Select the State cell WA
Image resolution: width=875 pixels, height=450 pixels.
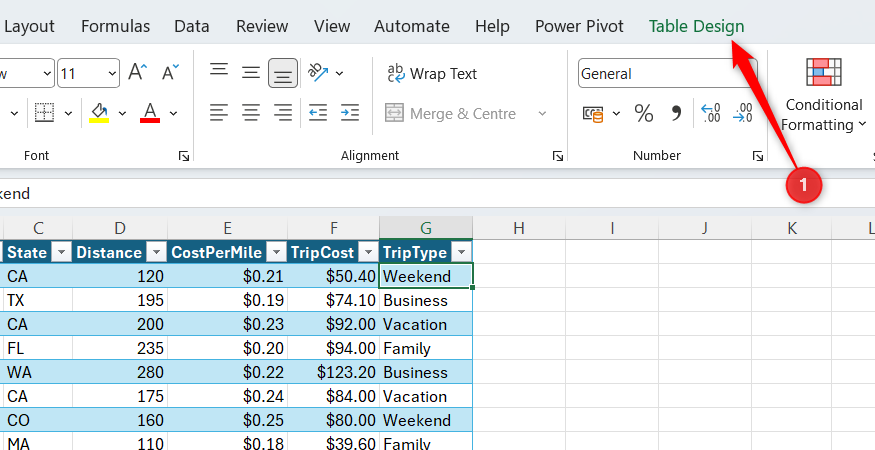(x=37, y=372)
